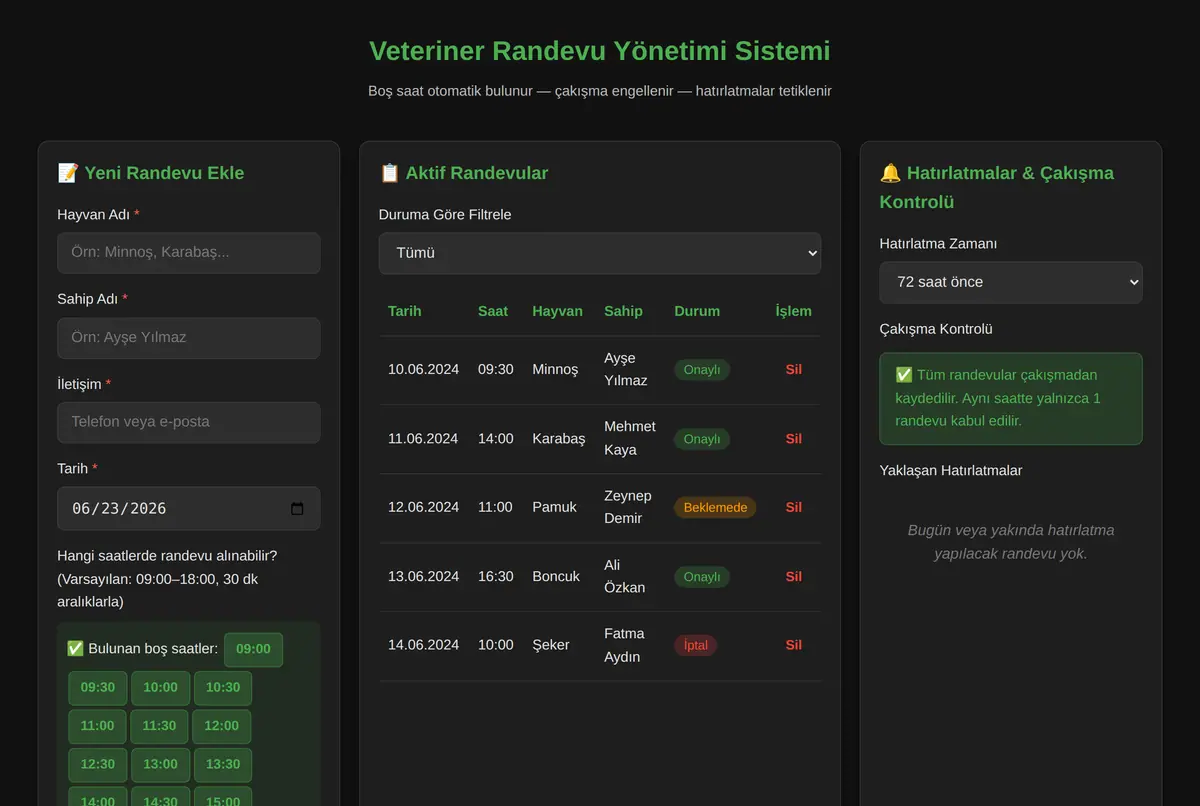Image resolution: width=1200 pixels, height=806 pixels.
Task: Click owner name Mehmet Kaya
Action: tap(630, 438)
